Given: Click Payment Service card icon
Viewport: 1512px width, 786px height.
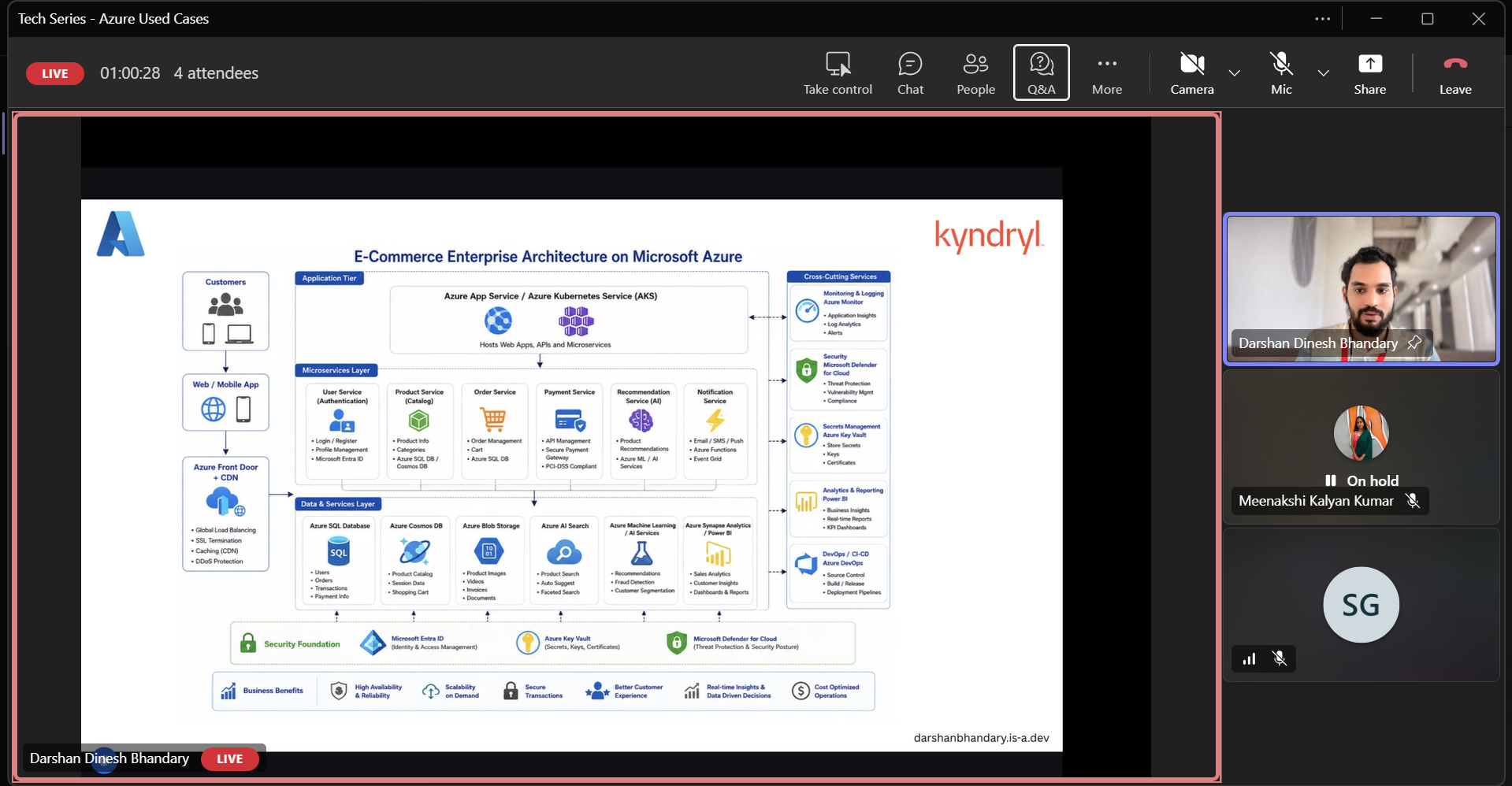Looking at the screenshot, I should (570, 420).
